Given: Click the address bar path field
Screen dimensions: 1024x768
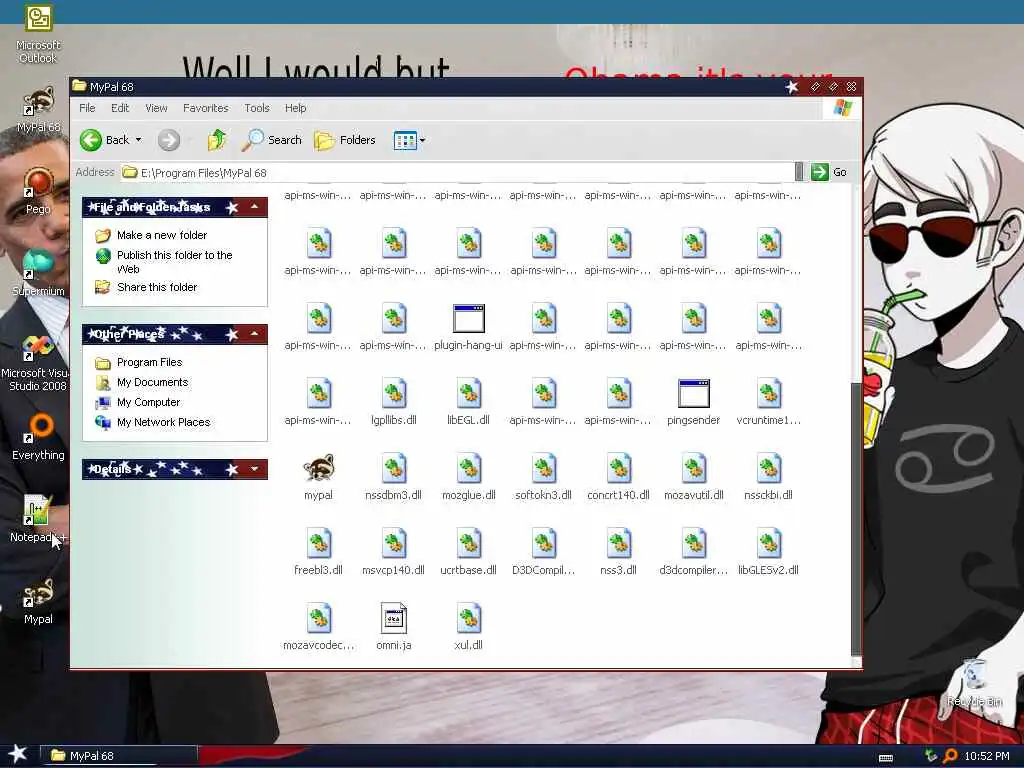Looking at the screenshot, I should (x=457, y=172).
